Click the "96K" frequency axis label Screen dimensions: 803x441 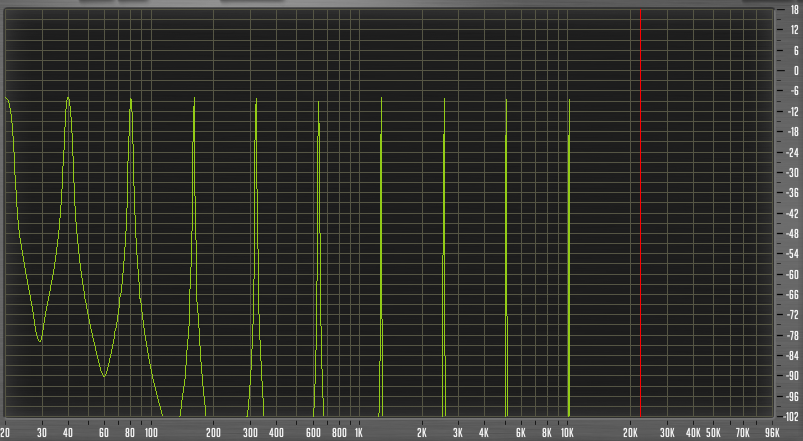[x=772, y=433]
